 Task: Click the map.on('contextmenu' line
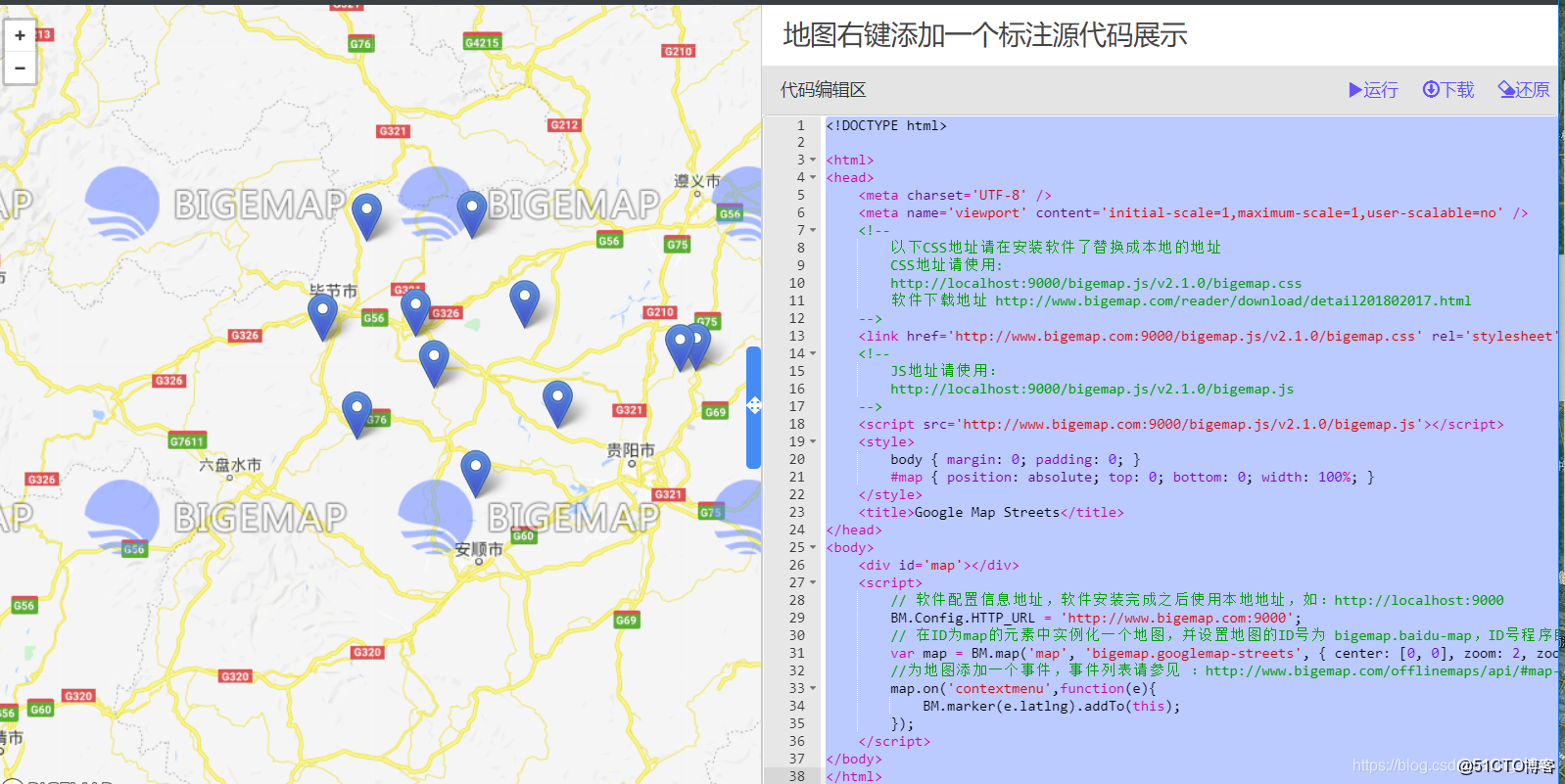point(1023,688)
